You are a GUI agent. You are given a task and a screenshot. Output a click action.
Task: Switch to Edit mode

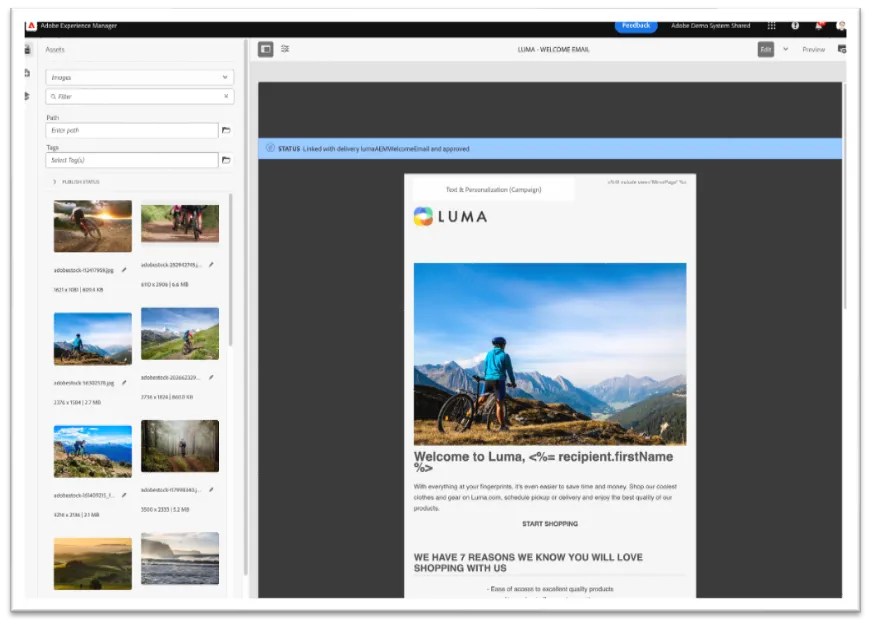766,49
